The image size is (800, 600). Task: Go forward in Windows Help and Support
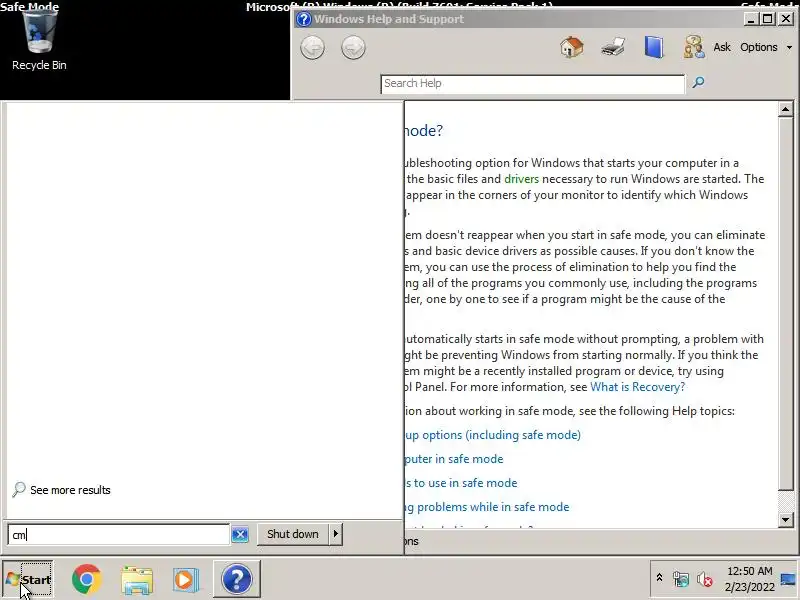click(353, 48)
